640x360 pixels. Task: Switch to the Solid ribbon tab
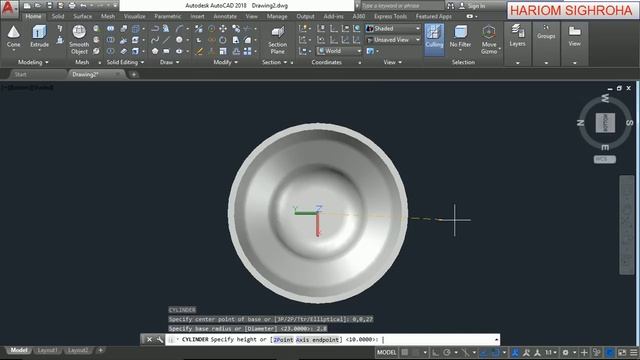[x=58, y=16]
